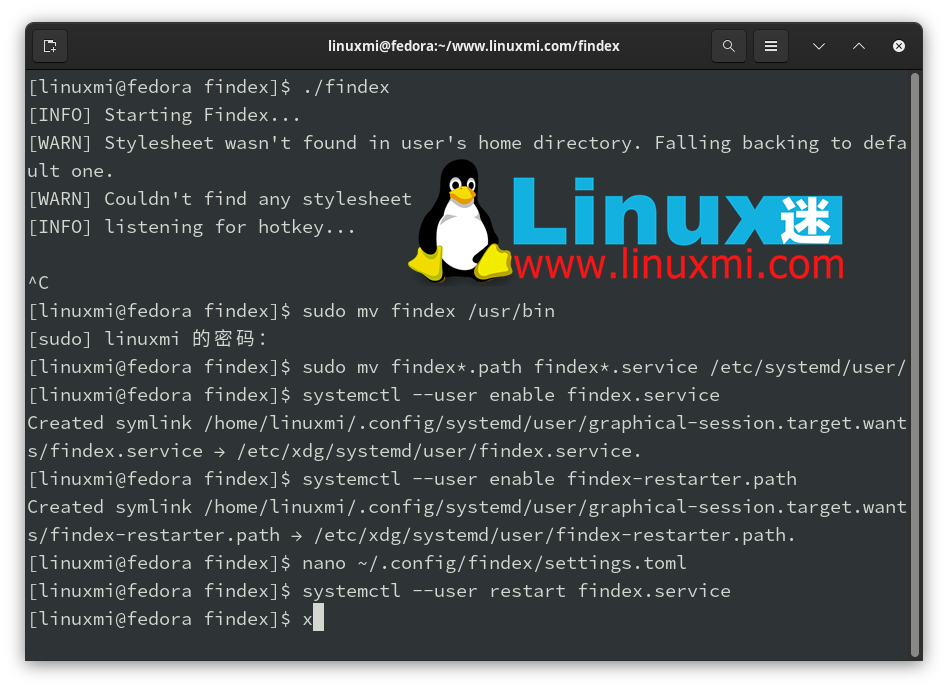The image size is (948, 689).
Task: Click the window title linuxmi@fedora text
Action: [x=473, y=46]
